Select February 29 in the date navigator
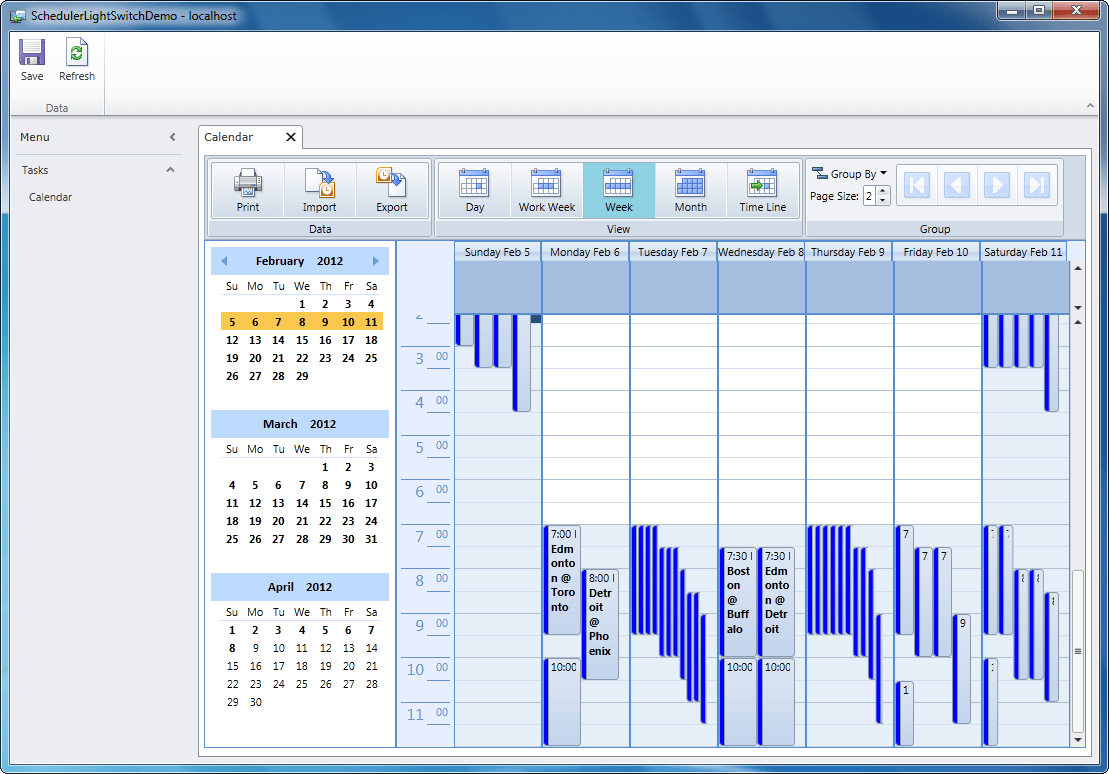 coord(302,376)
